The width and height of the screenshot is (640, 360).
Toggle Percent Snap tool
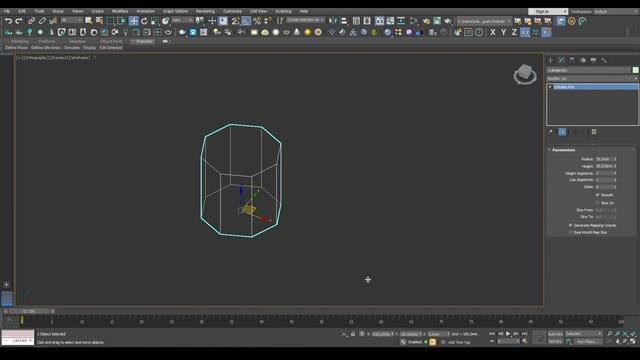[257, 21]
